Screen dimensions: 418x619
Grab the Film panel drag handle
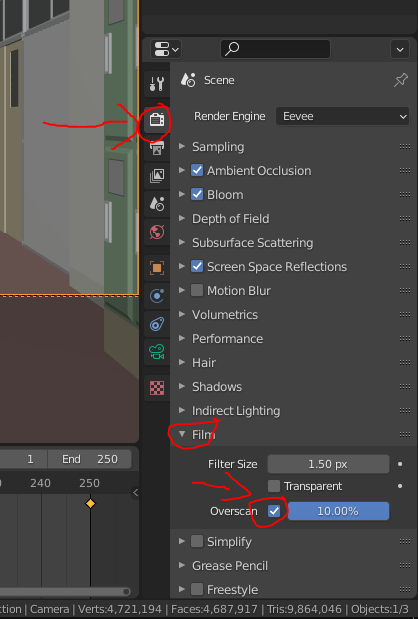(405, 435)
